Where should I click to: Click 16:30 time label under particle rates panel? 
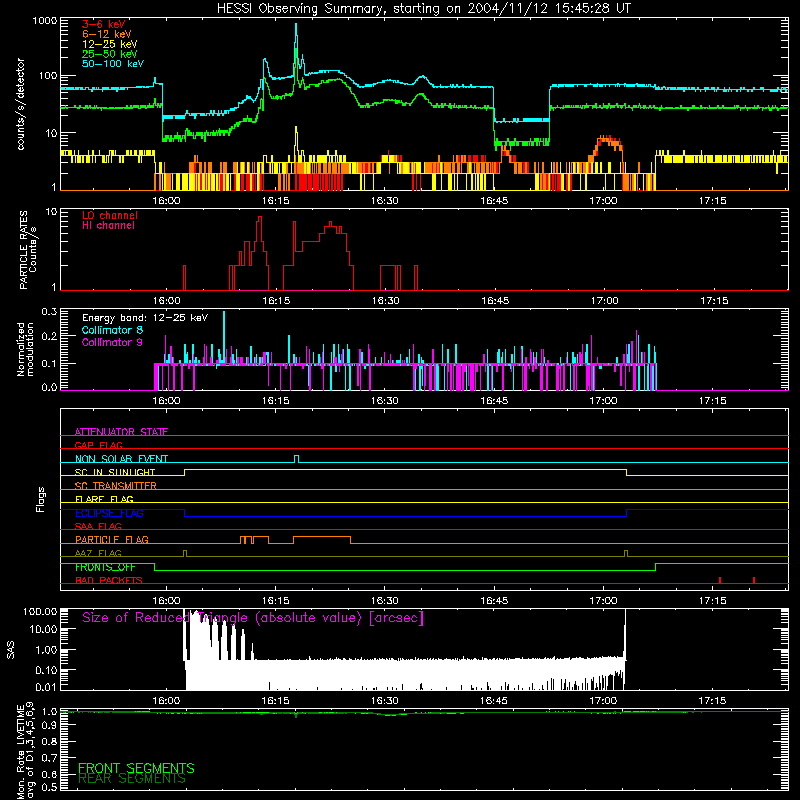point(385,301)
